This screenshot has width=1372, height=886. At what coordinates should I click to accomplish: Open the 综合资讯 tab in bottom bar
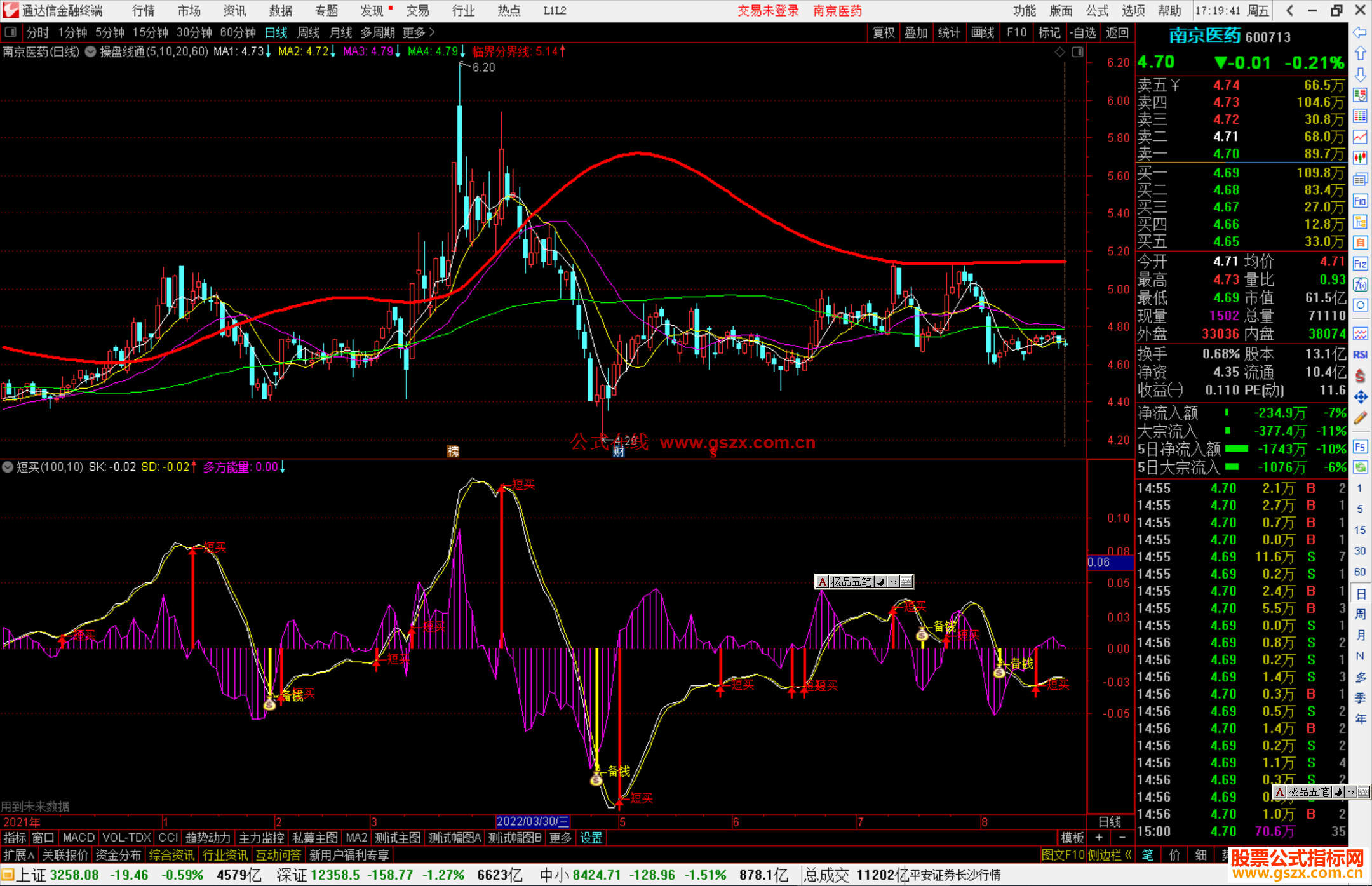pos(172,855)
